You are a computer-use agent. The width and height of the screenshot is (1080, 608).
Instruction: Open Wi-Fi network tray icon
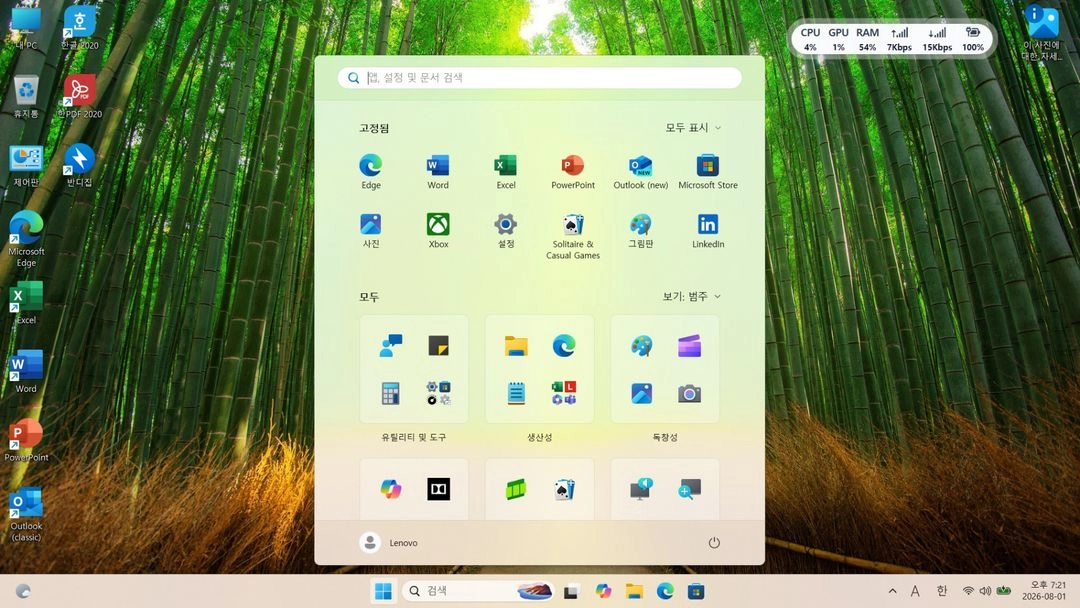point(968,591)
